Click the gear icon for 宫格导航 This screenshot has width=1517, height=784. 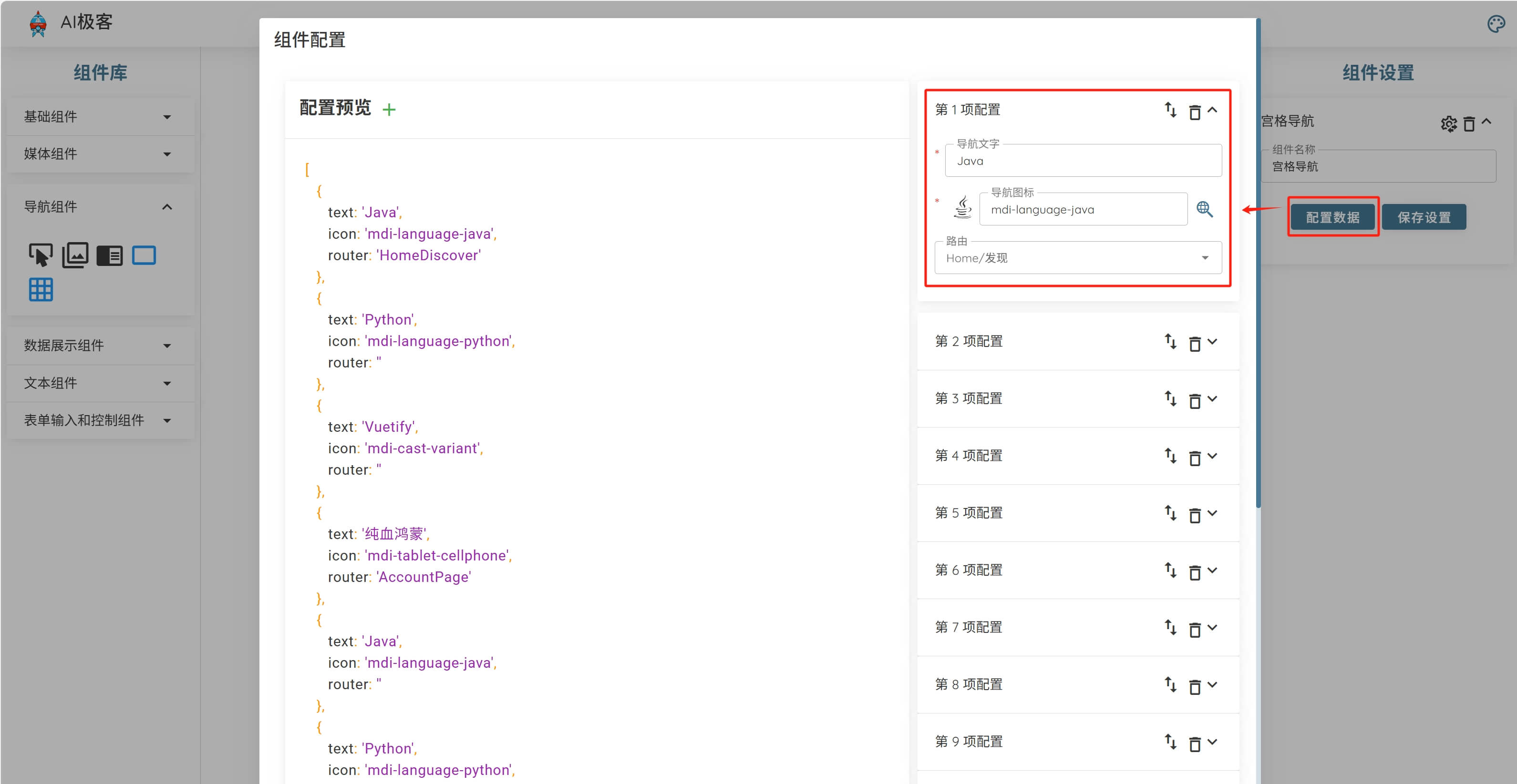point(1448,124)
